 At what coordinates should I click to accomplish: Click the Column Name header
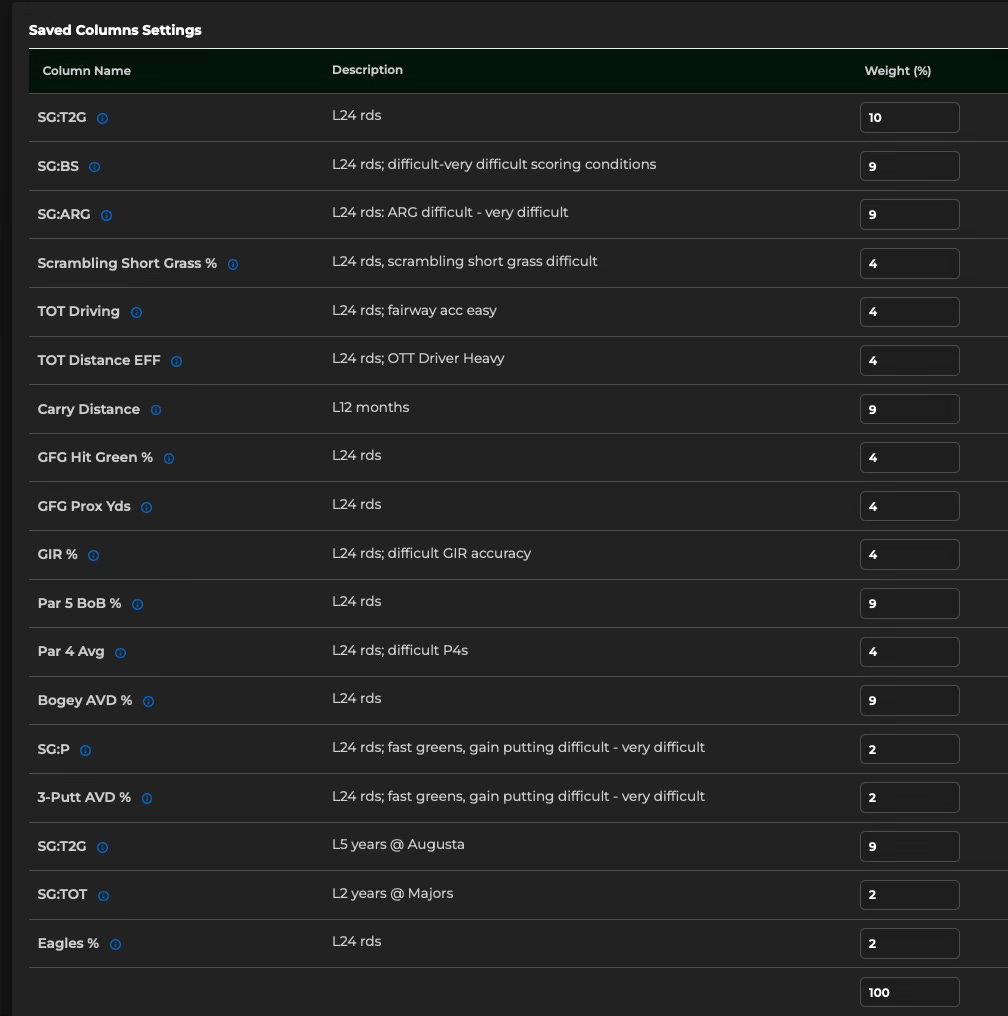(x=87, y=71)
